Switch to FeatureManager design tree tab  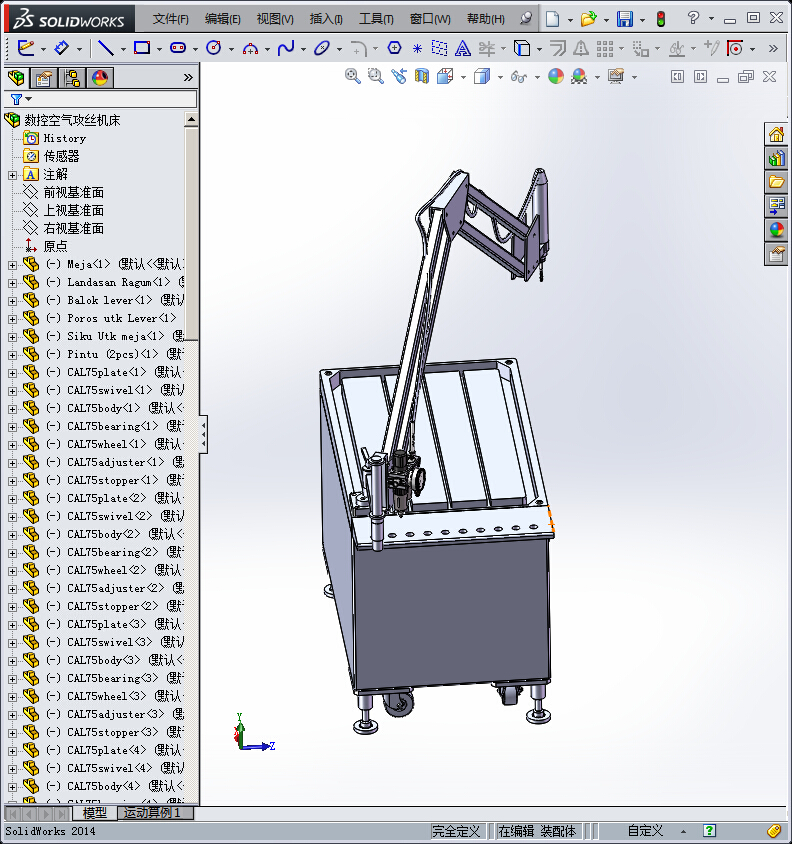tap(16, 78)
